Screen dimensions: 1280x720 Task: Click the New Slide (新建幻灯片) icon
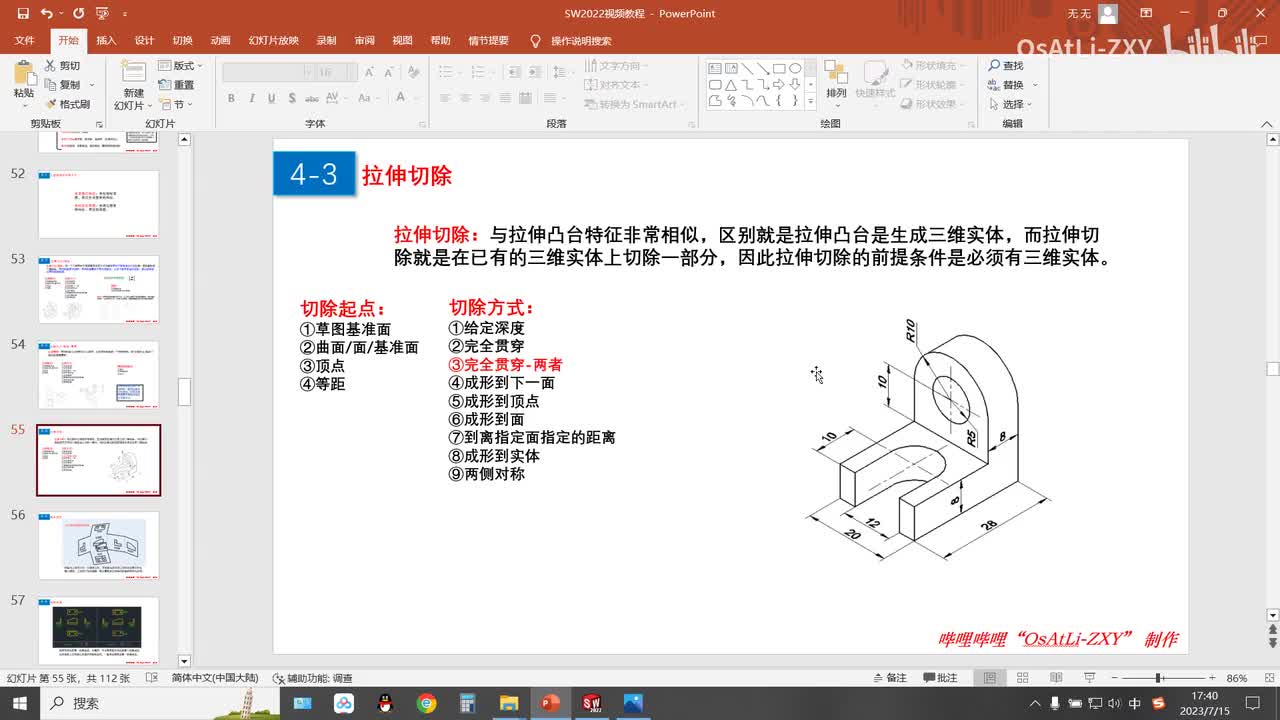pos(133,72)
